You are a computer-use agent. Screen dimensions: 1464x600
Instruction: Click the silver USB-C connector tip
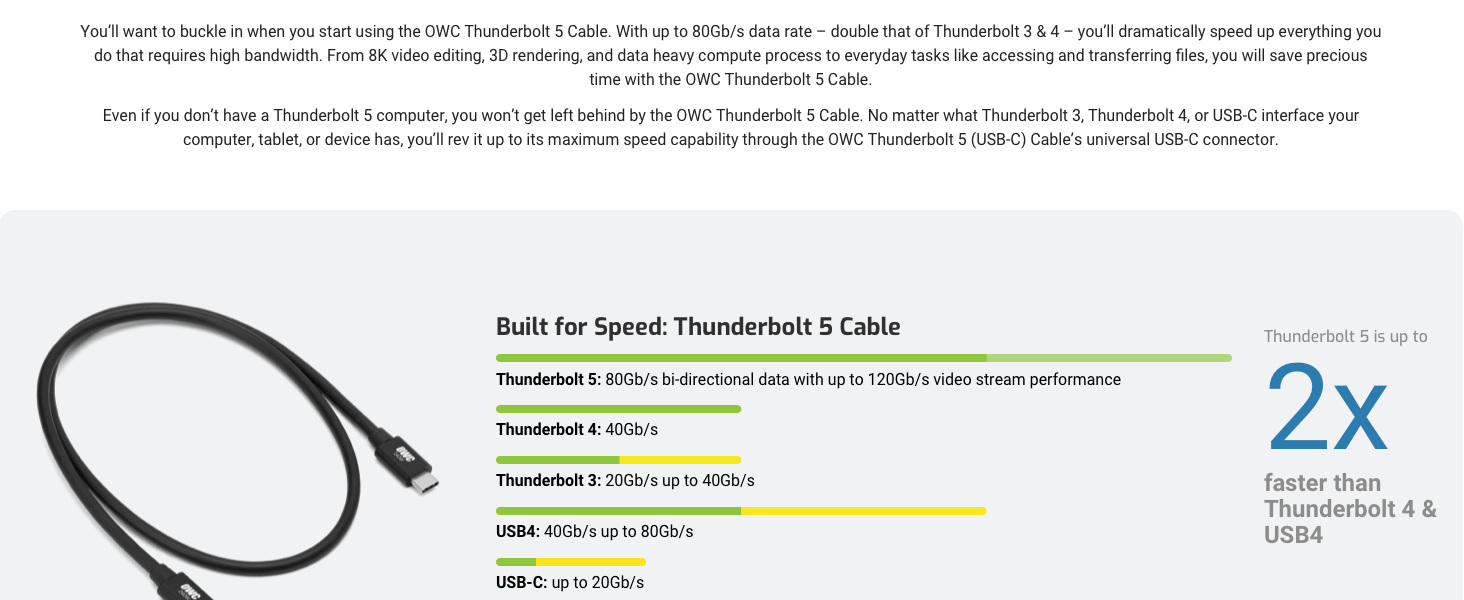424,484
